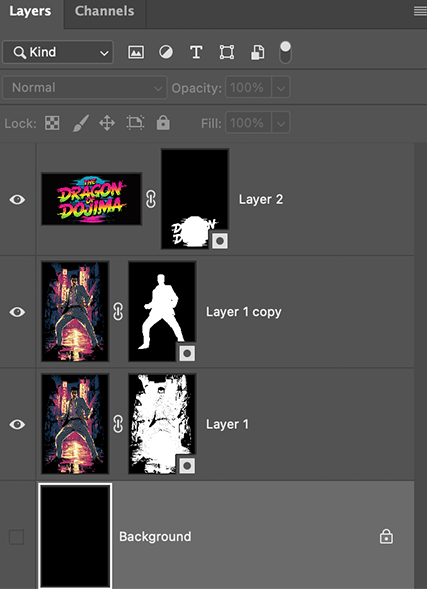The image size is (427, 589).
Task: Open the Fill slider arrow
Action: click(281, 123)
